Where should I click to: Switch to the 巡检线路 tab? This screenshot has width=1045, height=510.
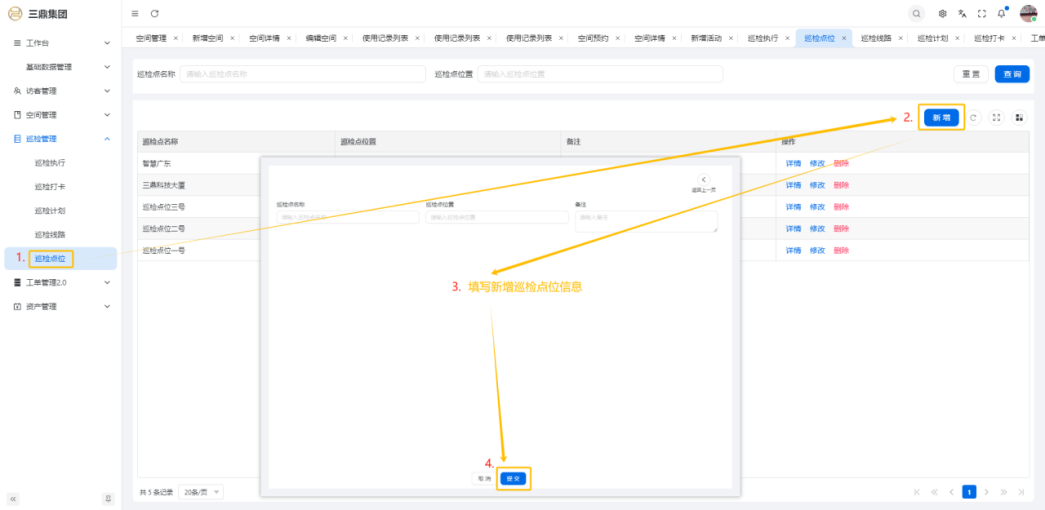(876, 38)
